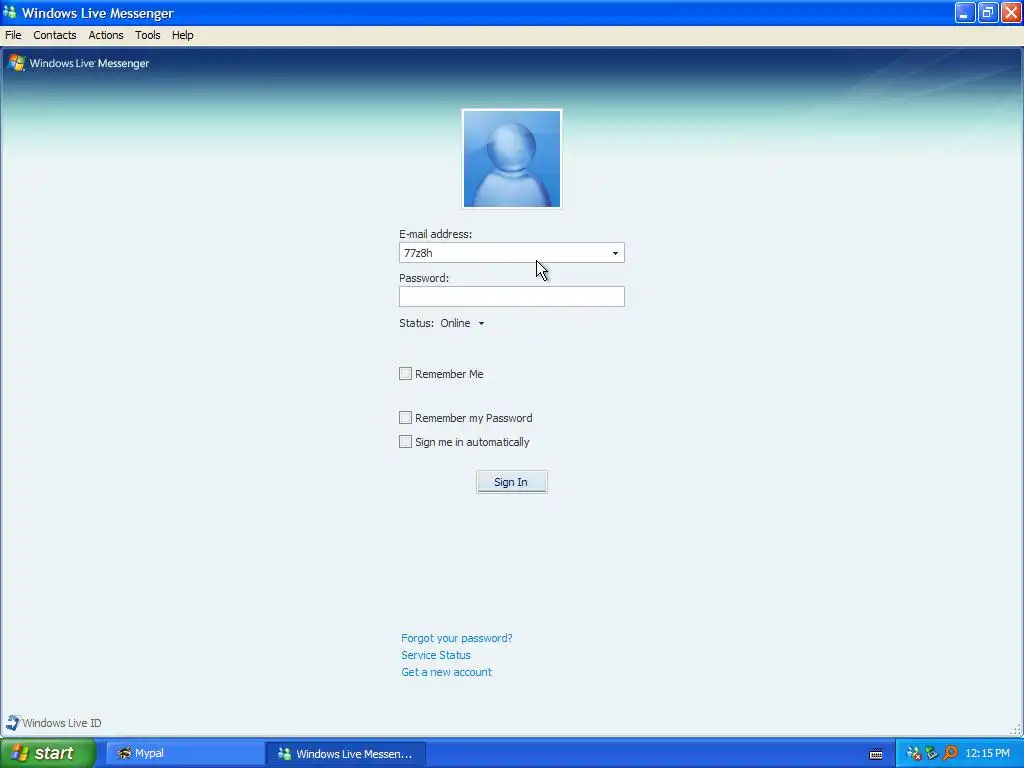Open the keyboard icon on the taskbar

pos(876,754)
